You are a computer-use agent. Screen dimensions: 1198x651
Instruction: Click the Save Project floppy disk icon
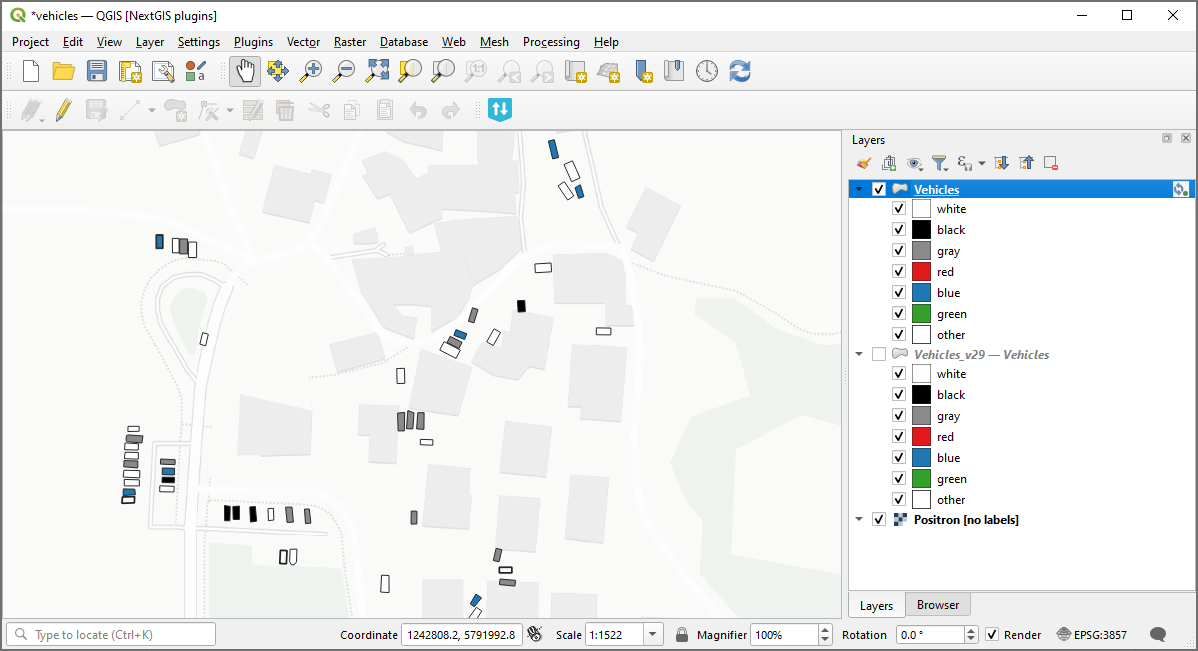pos(97,71)
